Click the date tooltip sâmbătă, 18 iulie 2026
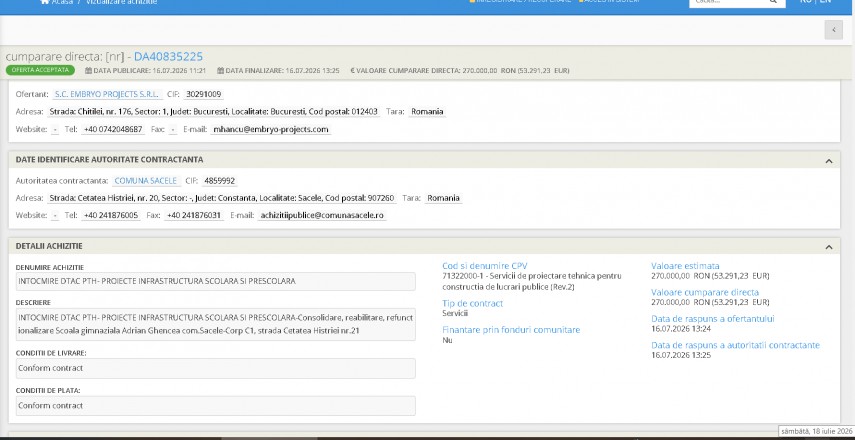The width and height of the screenshot is (855, 440). click(816, 431)
